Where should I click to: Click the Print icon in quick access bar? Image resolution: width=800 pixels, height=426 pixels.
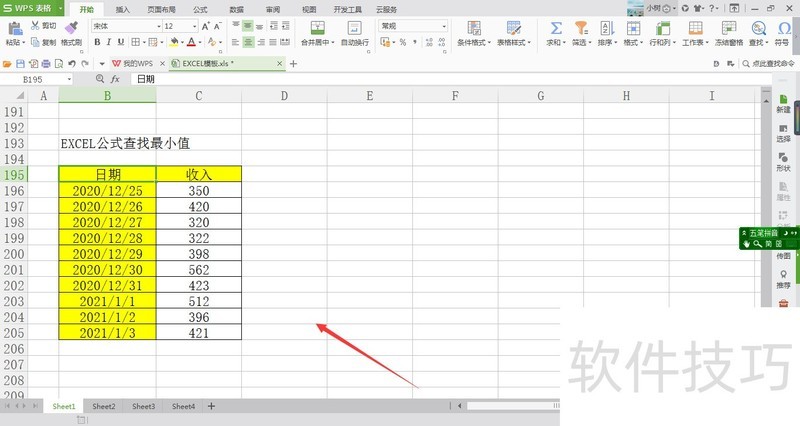[x=46, y=64]
